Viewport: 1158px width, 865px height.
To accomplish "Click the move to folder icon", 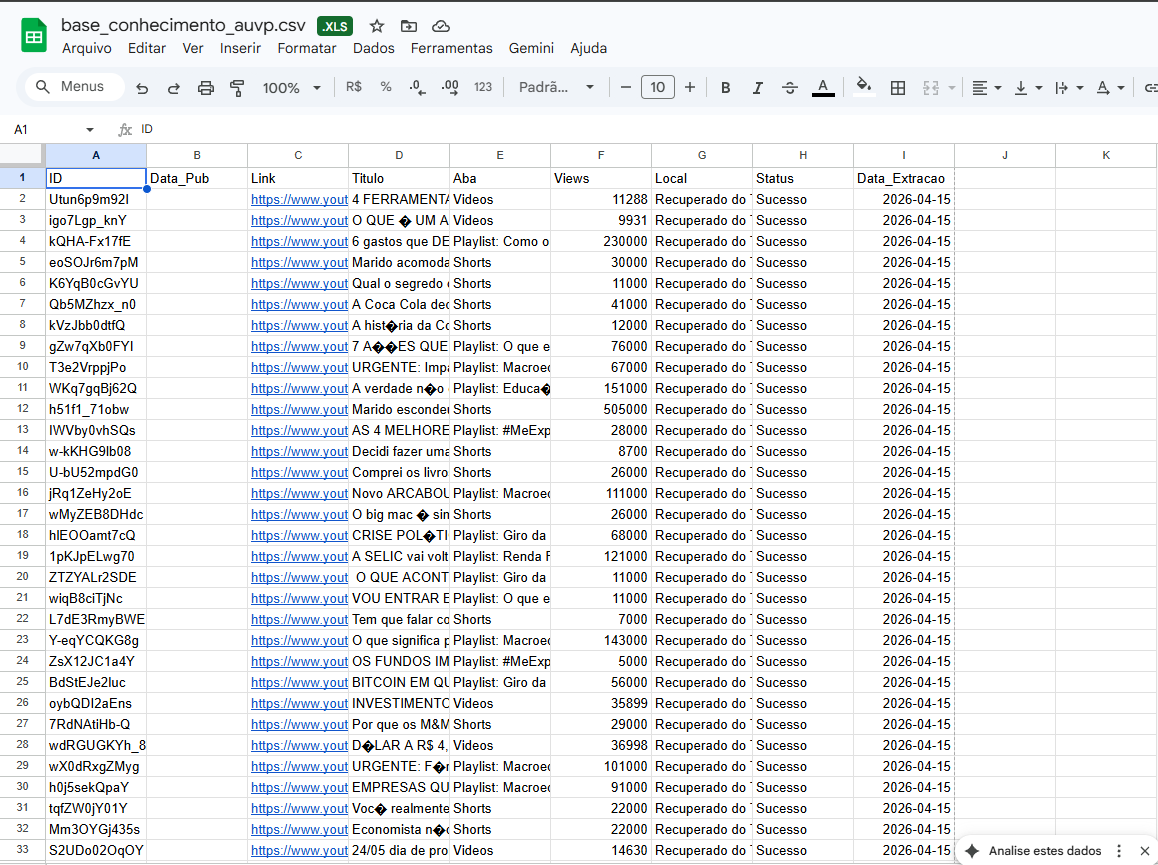I will pyautogui.click(x=408, y=26).
